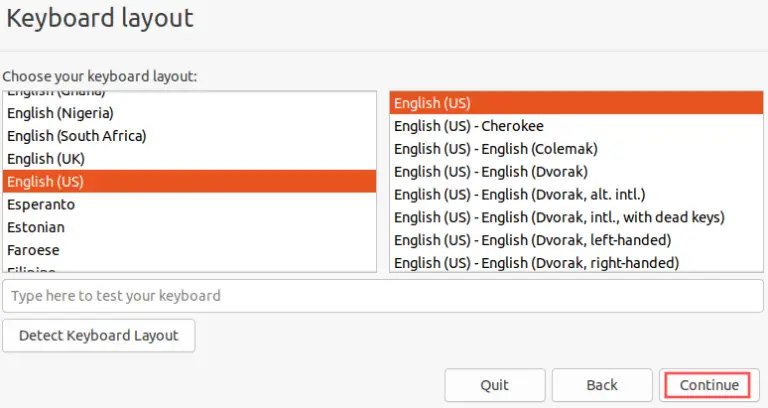
Task: Select Dvorak left-handed variant
Action: 576,240
